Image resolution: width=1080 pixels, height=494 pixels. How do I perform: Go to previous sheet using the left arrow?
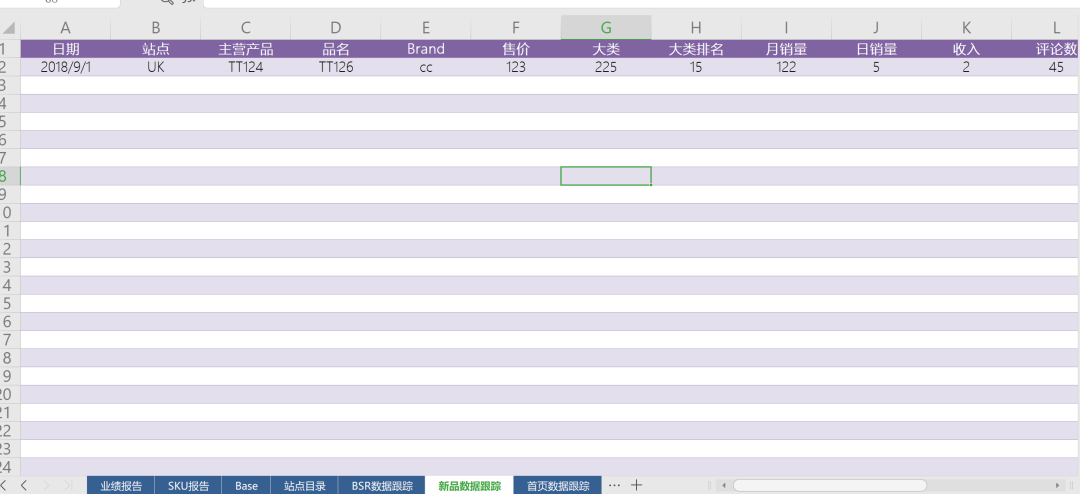[x=24, y=485]
